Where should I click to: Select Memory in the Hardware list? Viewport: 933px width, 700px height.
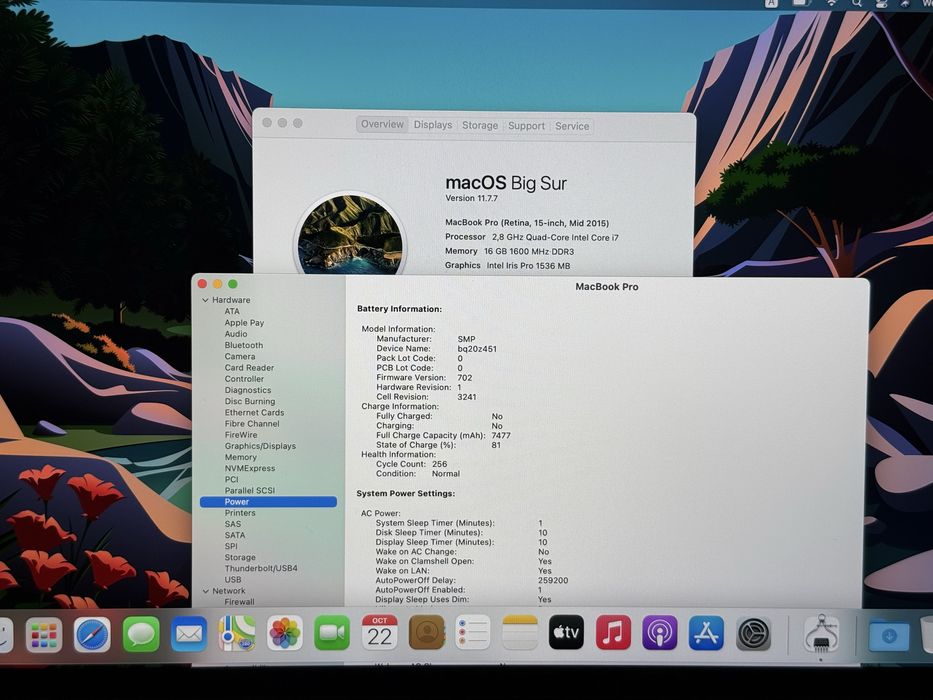[240, 457]
